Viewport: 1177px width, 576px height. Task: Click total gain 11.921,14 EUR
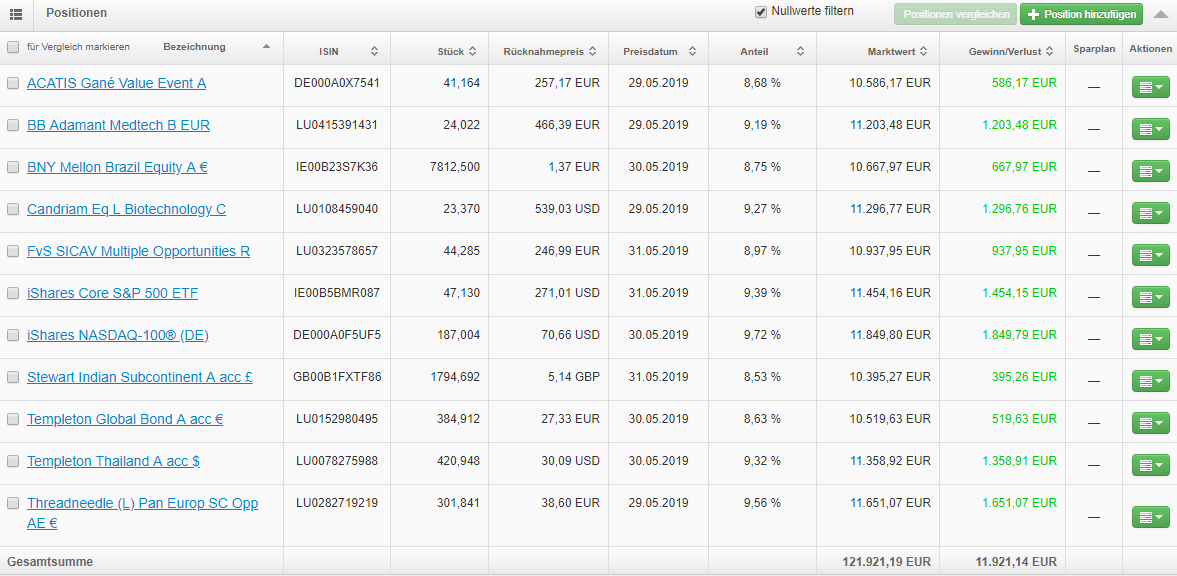pyautogui.click(x=1016, y=561)
